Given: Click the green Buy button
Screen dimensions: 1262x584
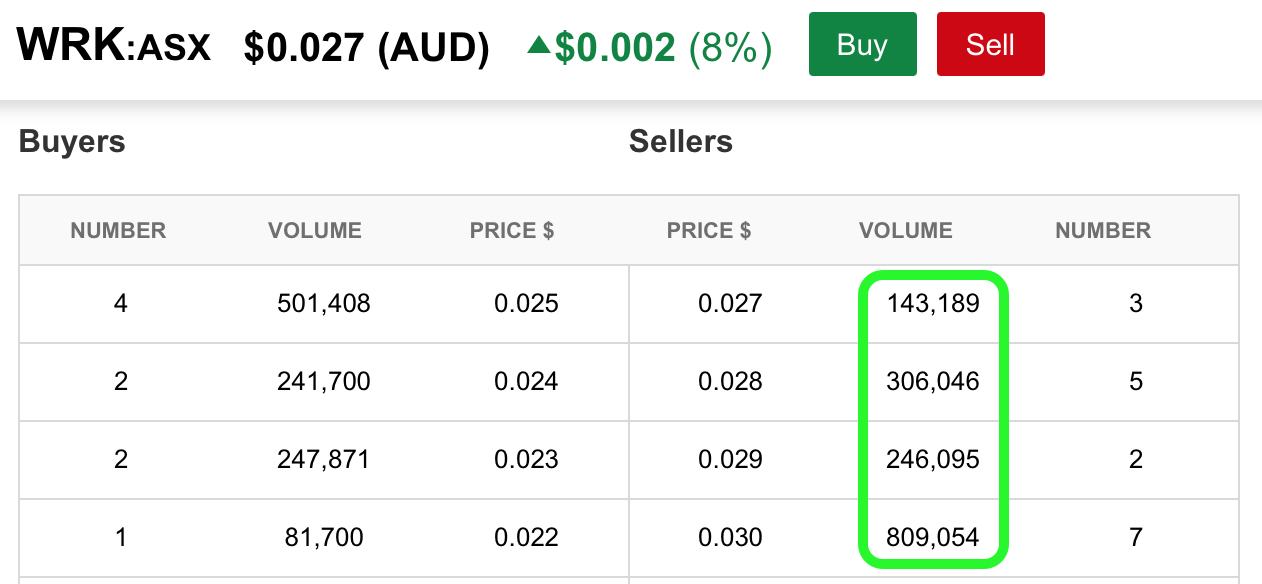Looking at the screenshot, I should tap(862, 44).
